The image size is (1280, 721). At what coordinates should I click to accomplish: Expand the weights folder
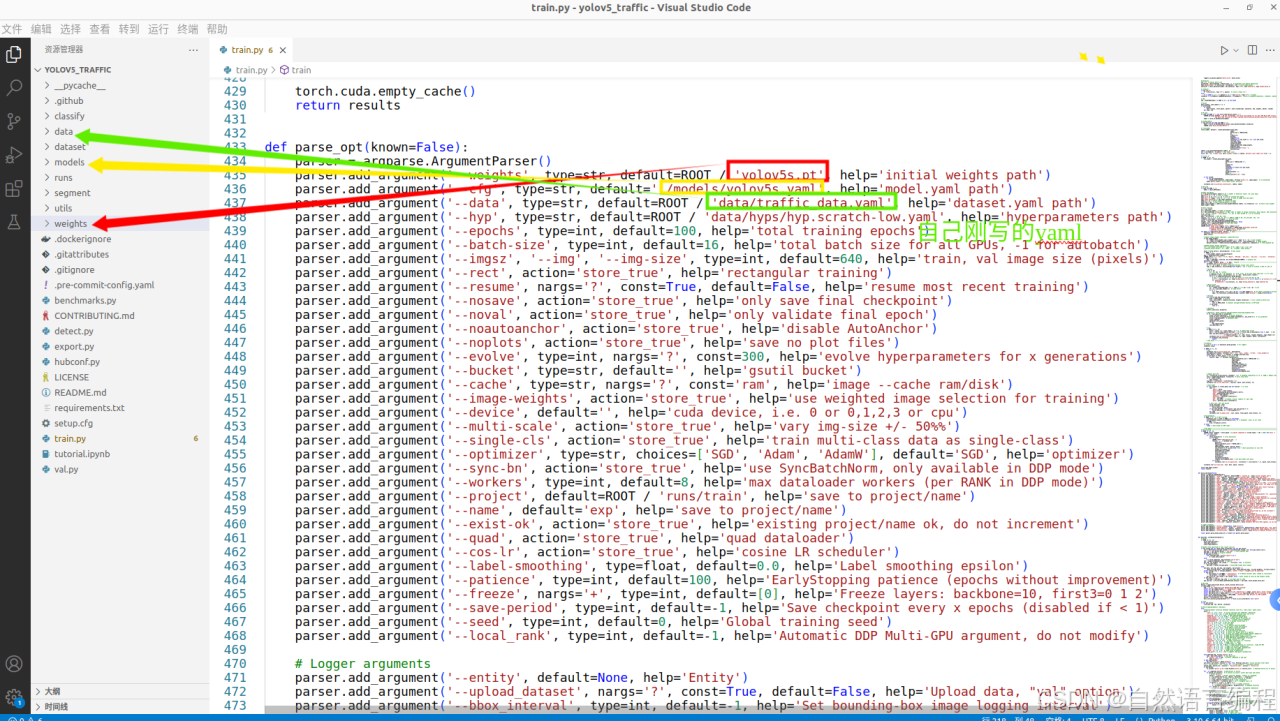[x=120, y=224]
